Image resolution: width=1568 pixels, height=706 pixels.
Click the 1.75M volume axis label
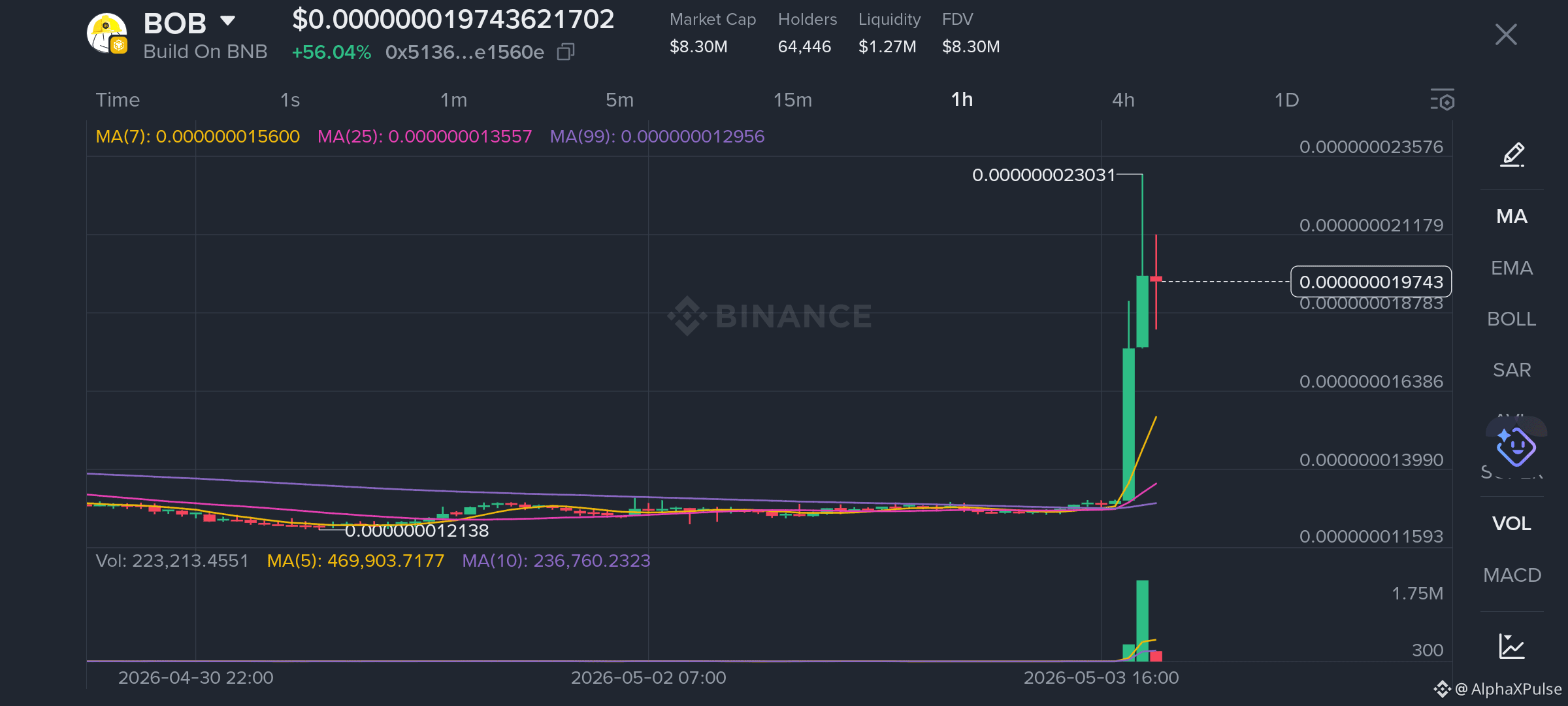click(x=1417, y=594)
